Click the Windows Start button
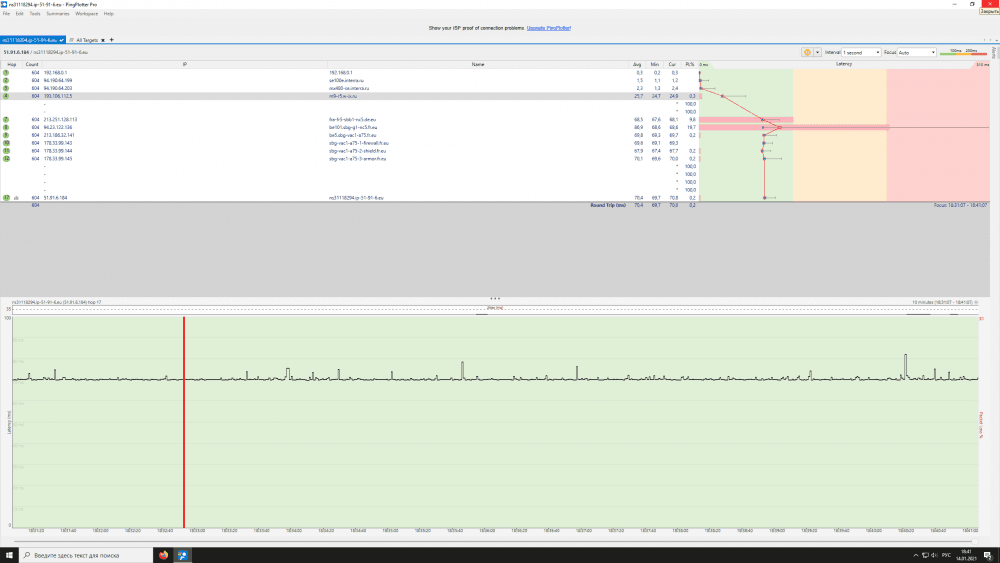1000x563 pixels. coord(7,555)
